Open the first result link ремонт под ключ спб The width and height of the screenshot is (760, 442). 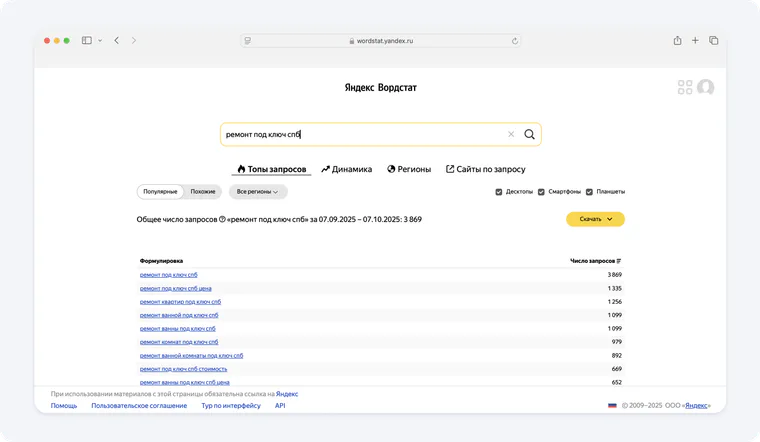click(x=169, y=275)
